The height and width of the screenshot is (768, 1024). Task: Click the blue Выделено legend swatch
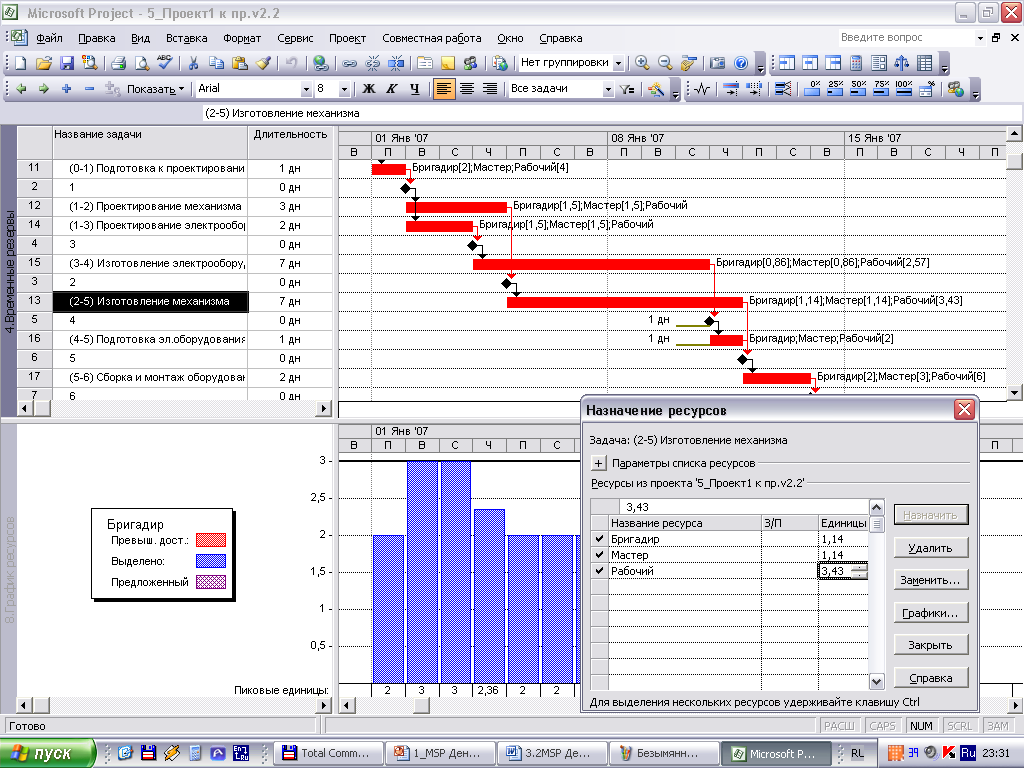click(211, 561)
